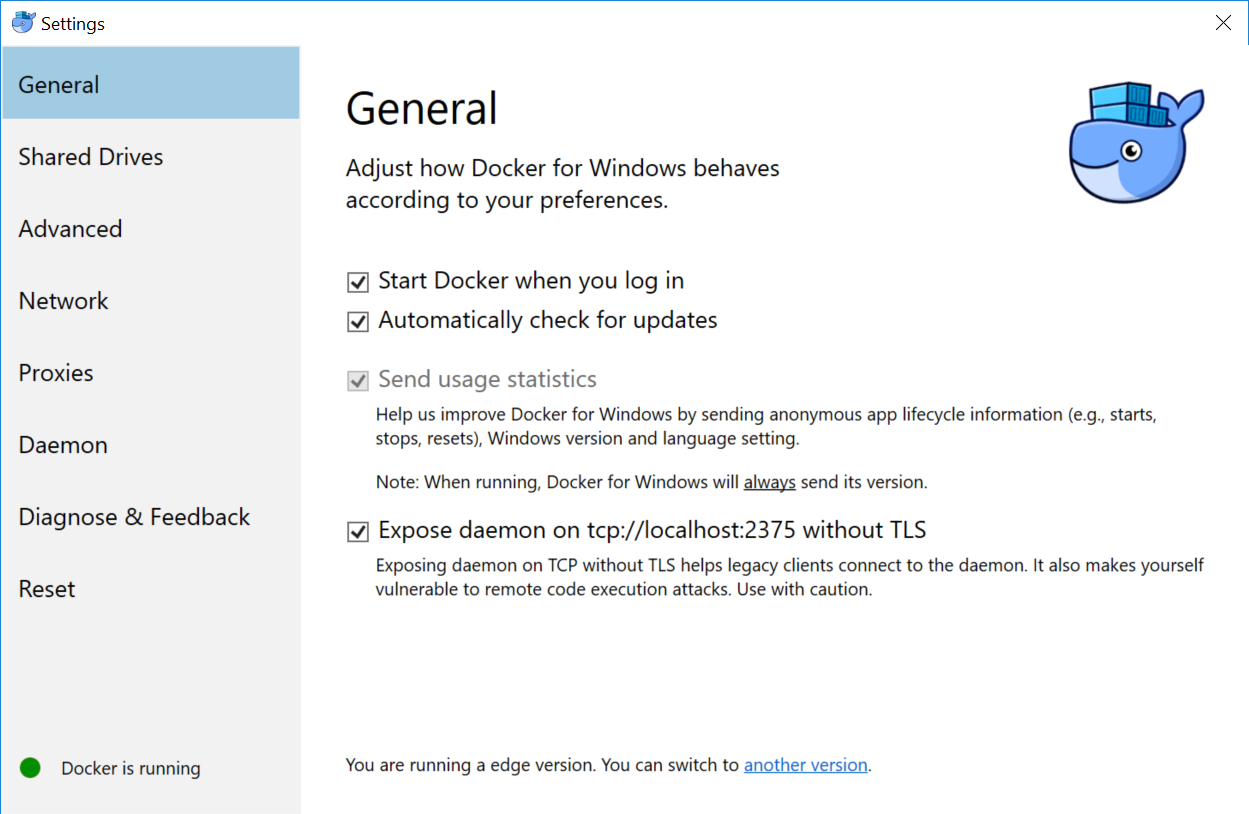Viewport: 1249px width, 814px height.
Task: Select the Proxies section
Action: point(56,373)
